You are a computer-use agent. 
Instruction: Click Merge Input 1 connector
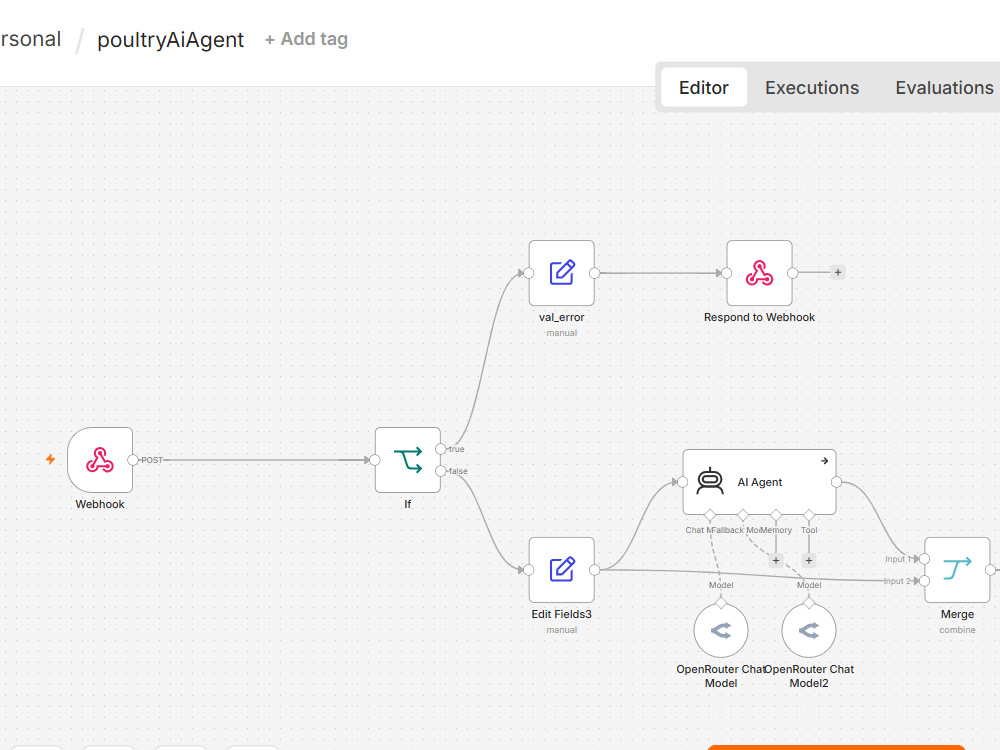coord(924,559)
